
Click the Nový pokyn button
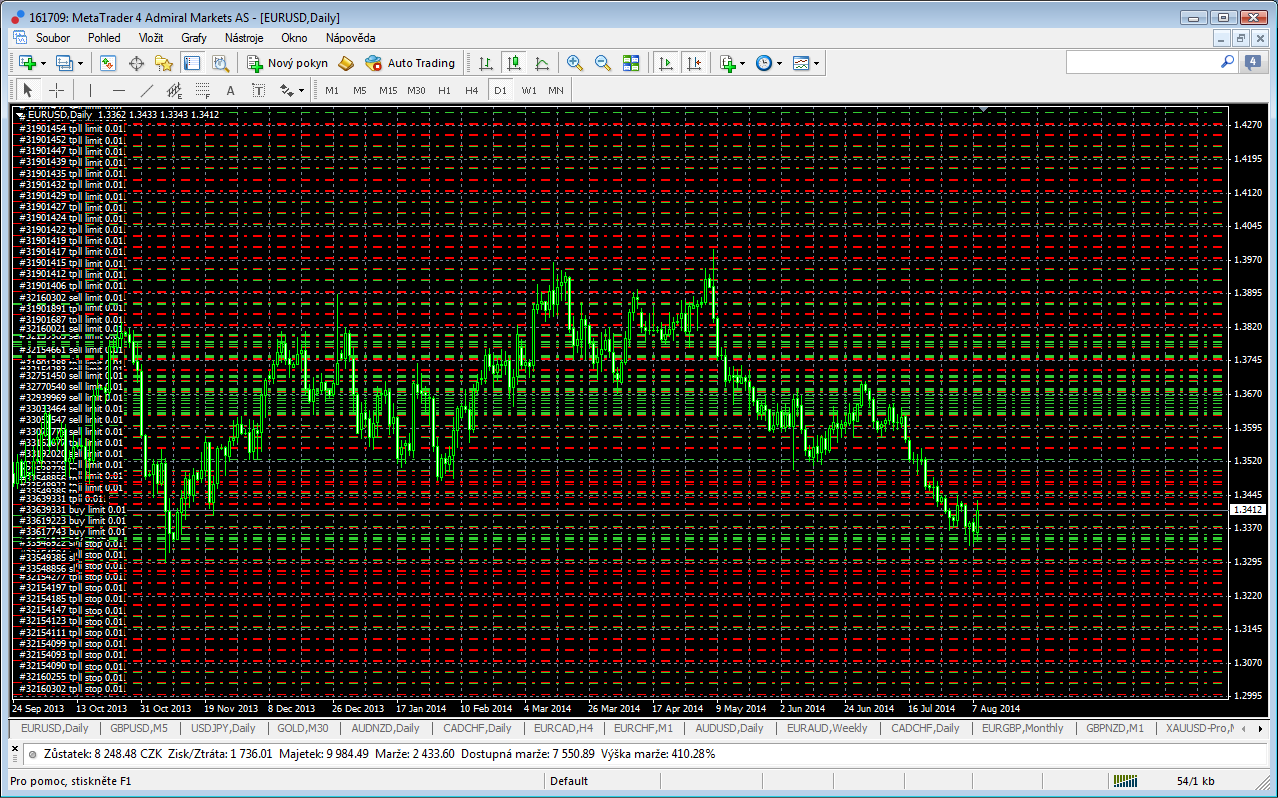(x=288, y=63)
